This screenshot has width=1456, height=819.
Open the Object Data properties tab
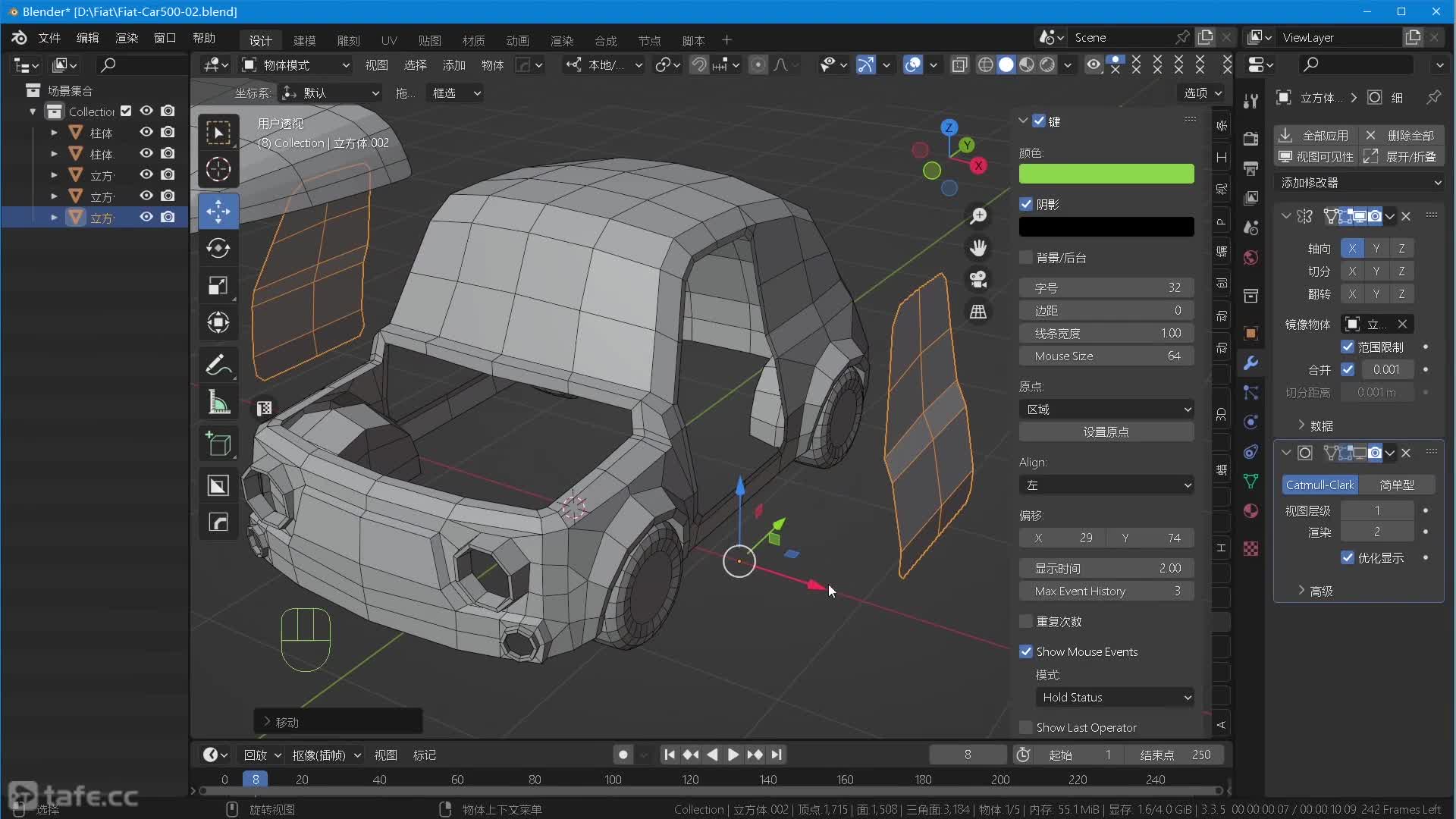1250,481
